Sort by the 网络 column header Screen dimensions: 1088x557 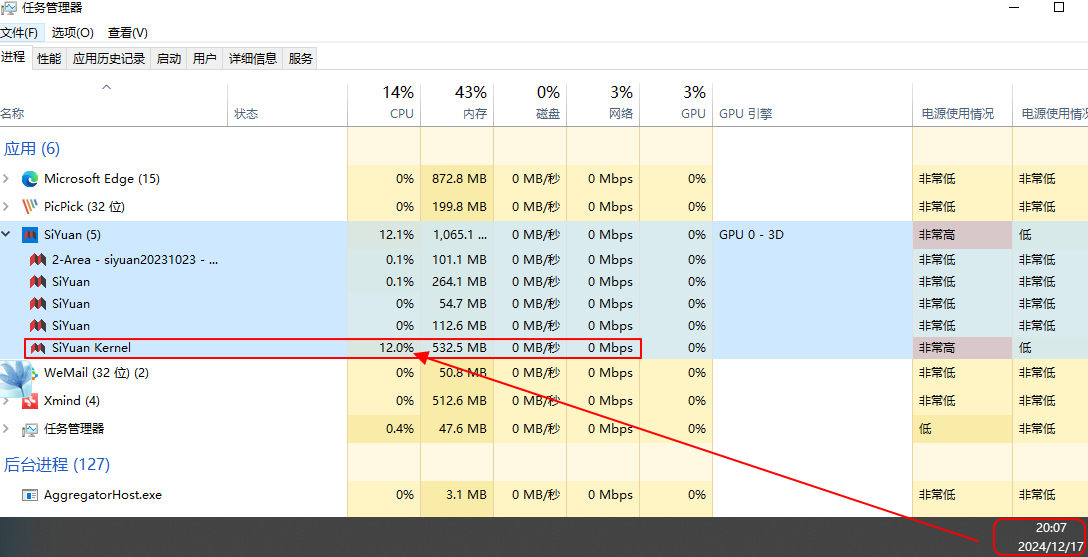click(603, 104)
